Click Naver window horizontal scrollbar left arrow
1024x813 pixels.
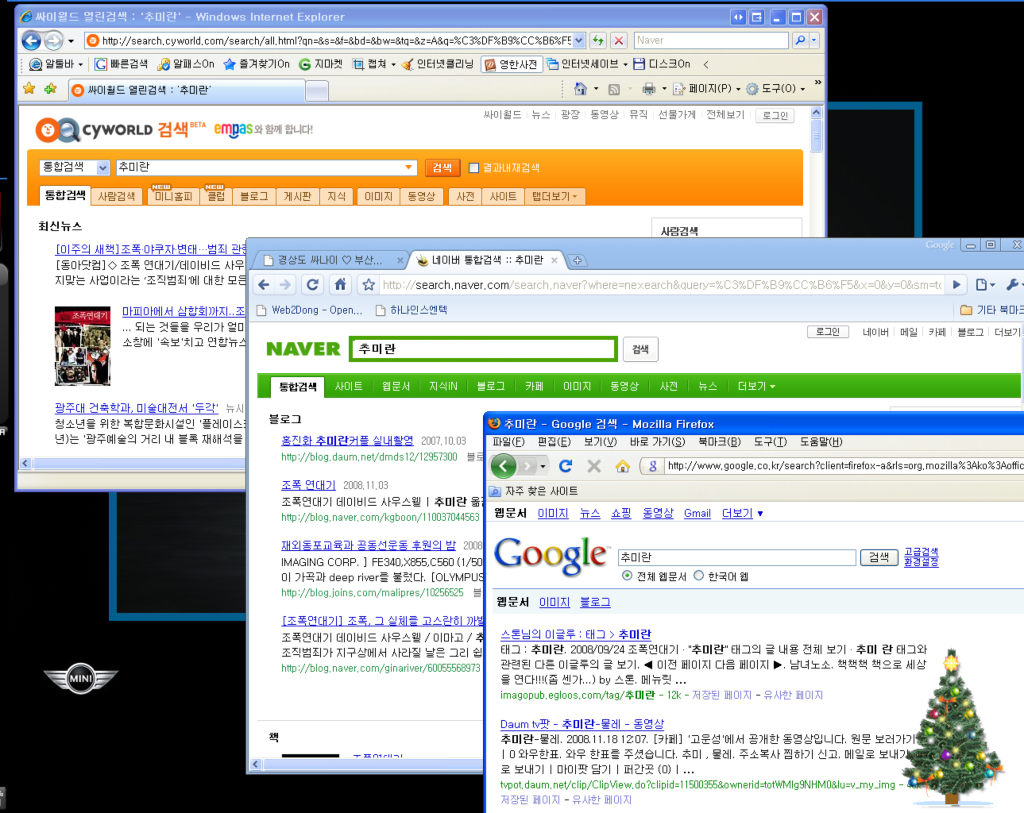click(255, 764)
